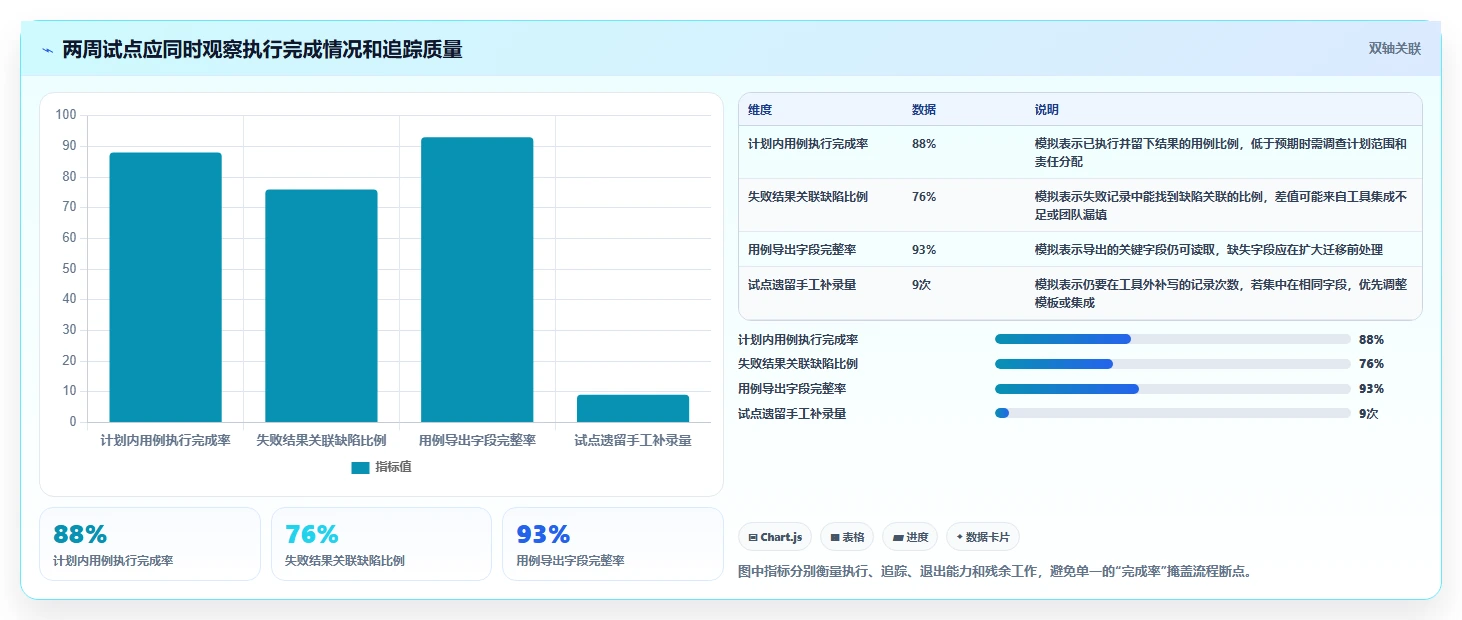Viewport: 1462px width, 620px height.
Task: Click the 表格 chip icon
Action: pos(835,538)
